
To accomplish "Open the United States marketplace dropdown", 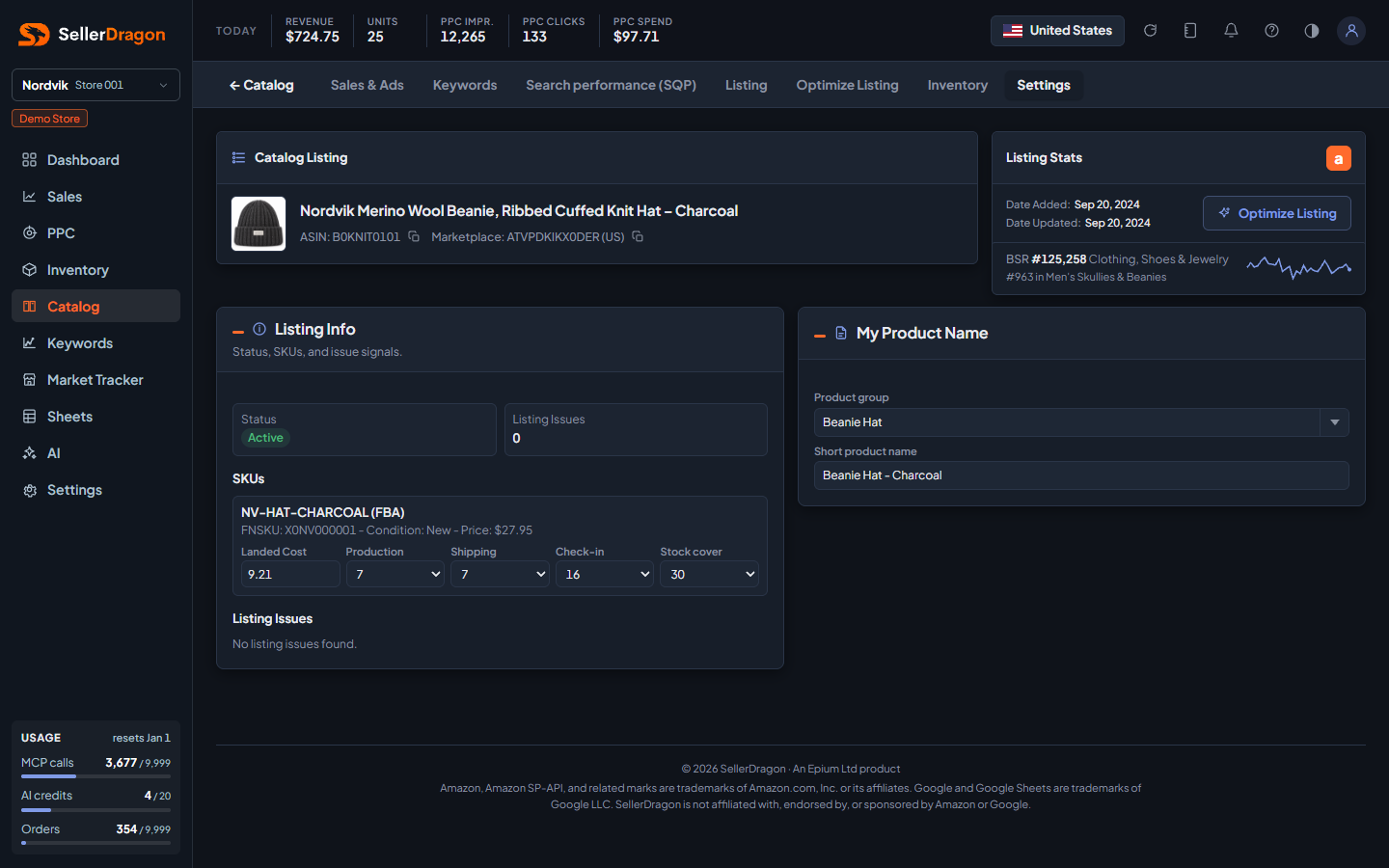I will [x=1057, y=31].
